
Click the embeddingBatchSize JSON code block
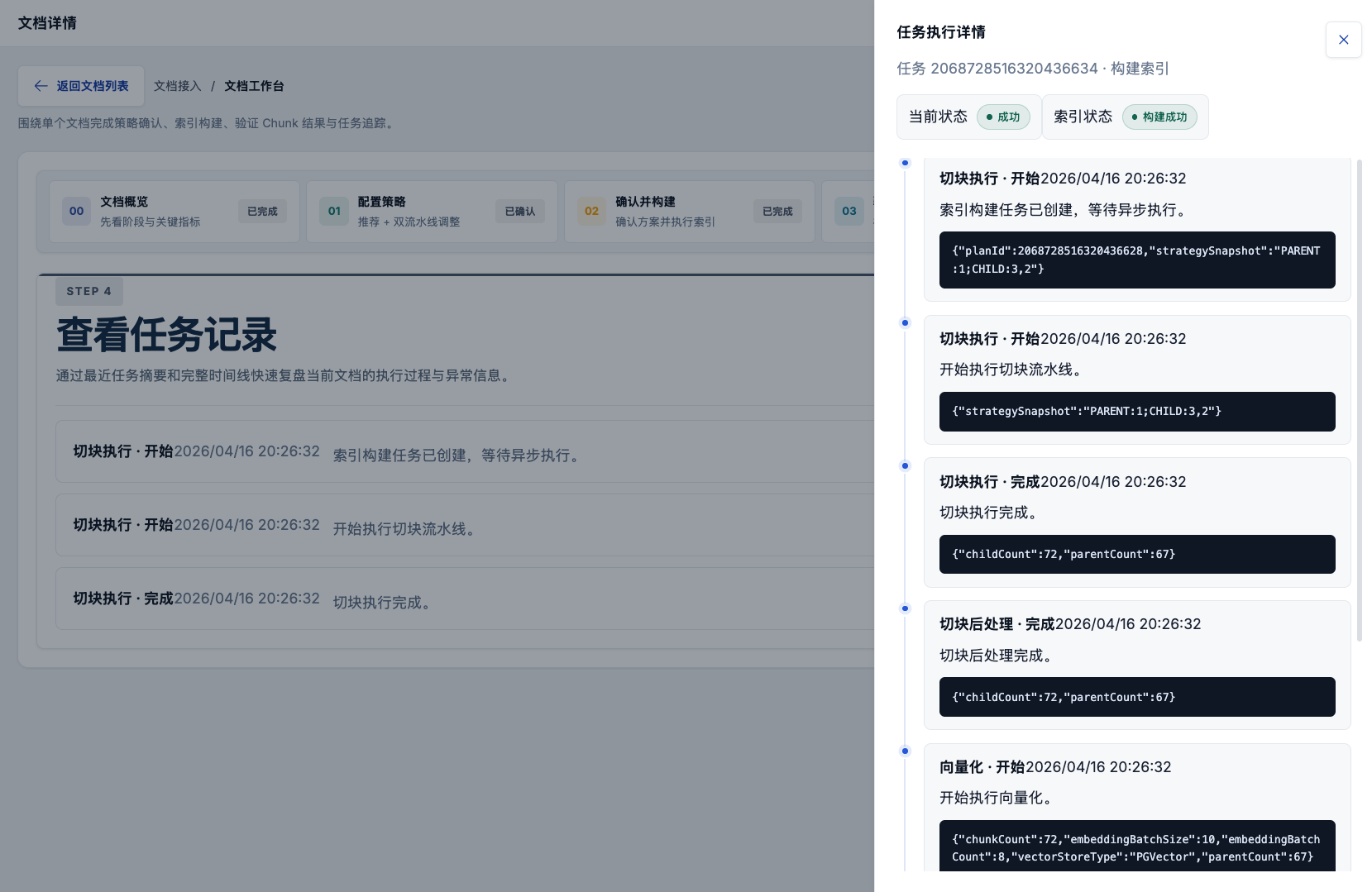pyautogui.click(x=1136, y=847)
